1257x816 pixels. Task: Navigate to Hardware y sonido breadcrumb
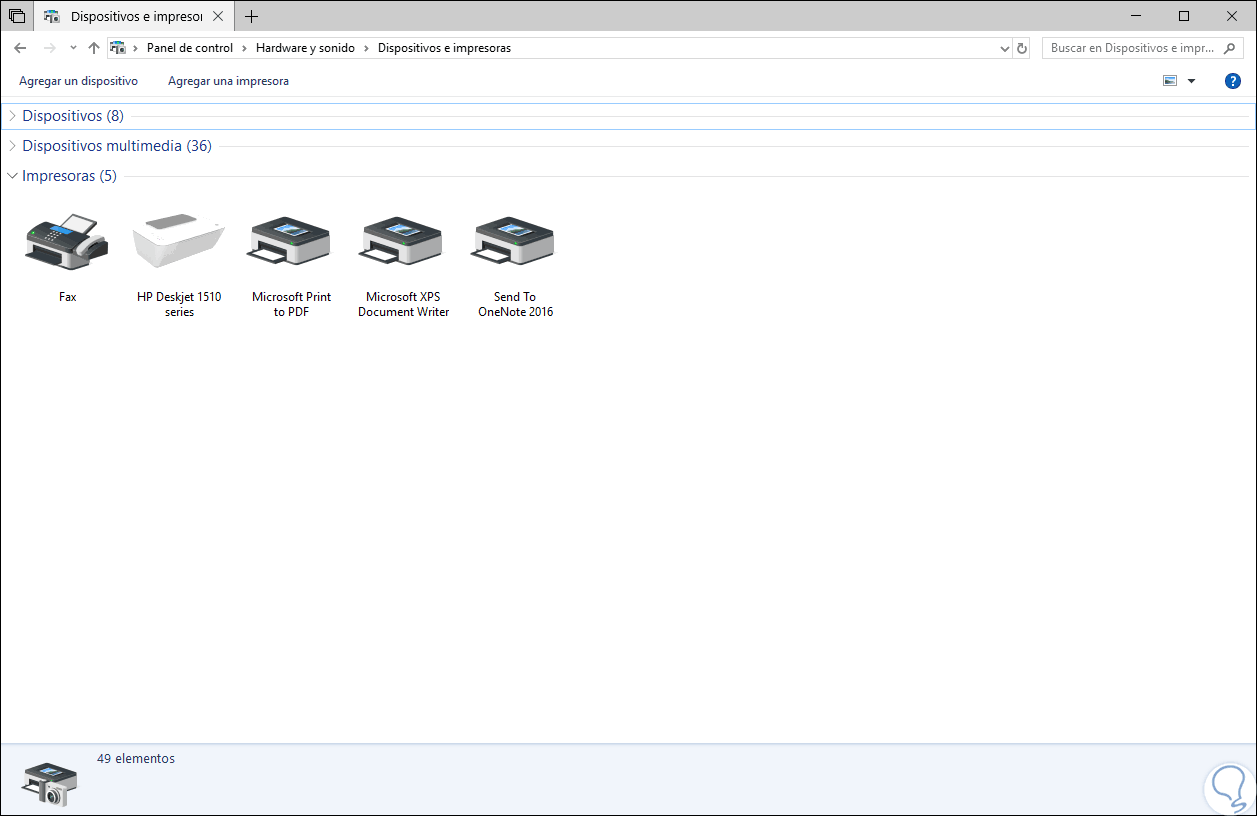(x=305, y=48)
